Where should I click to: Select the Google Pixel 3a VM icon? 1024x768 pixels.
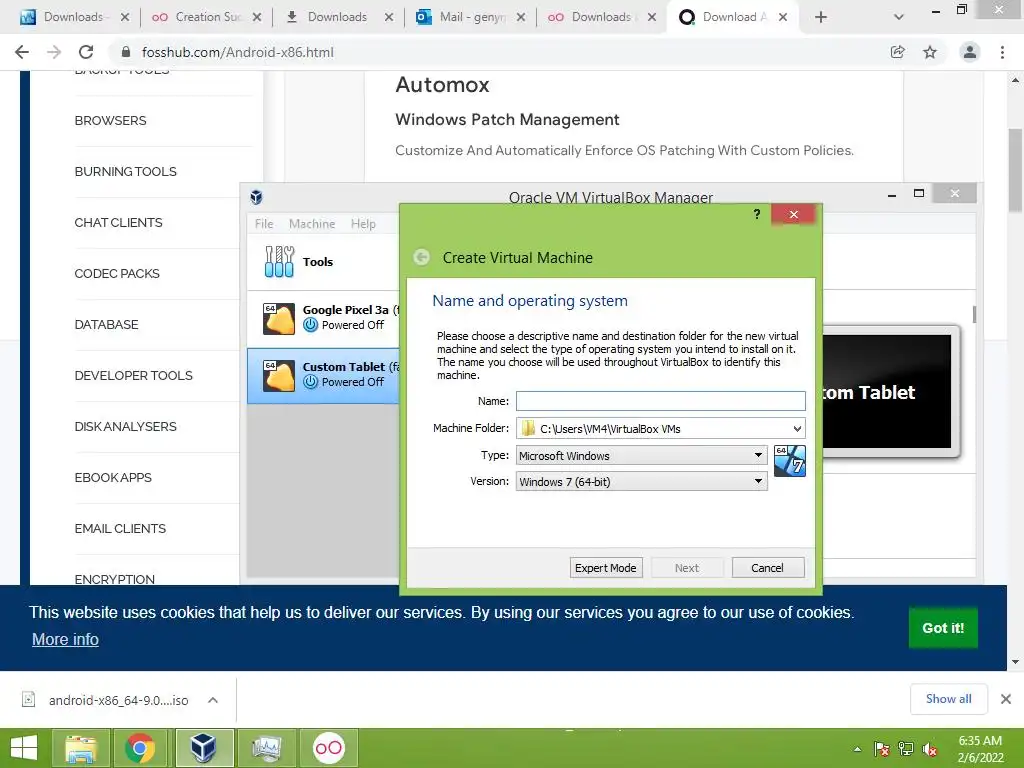coord(279,319)
